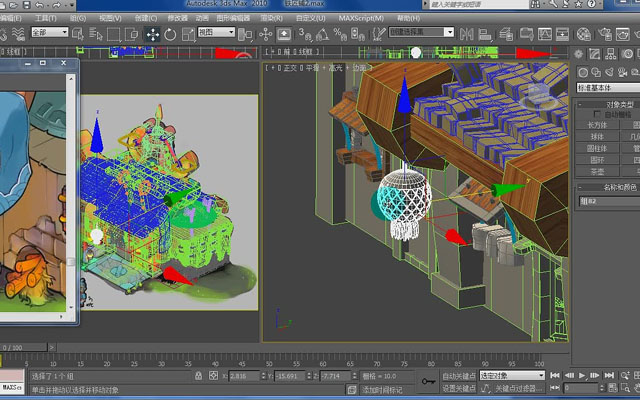Switch to the Hierarchy panel icon

611,54
